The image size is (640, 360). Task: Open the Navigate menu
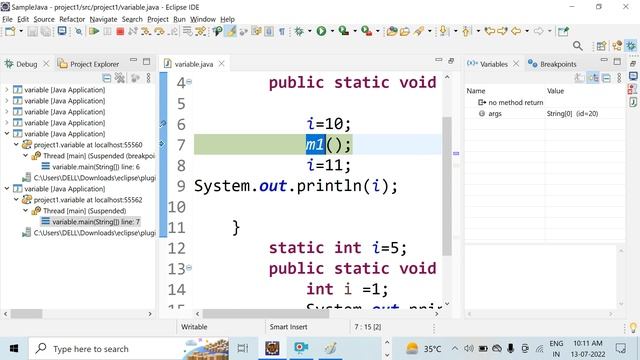coord(103,19)
